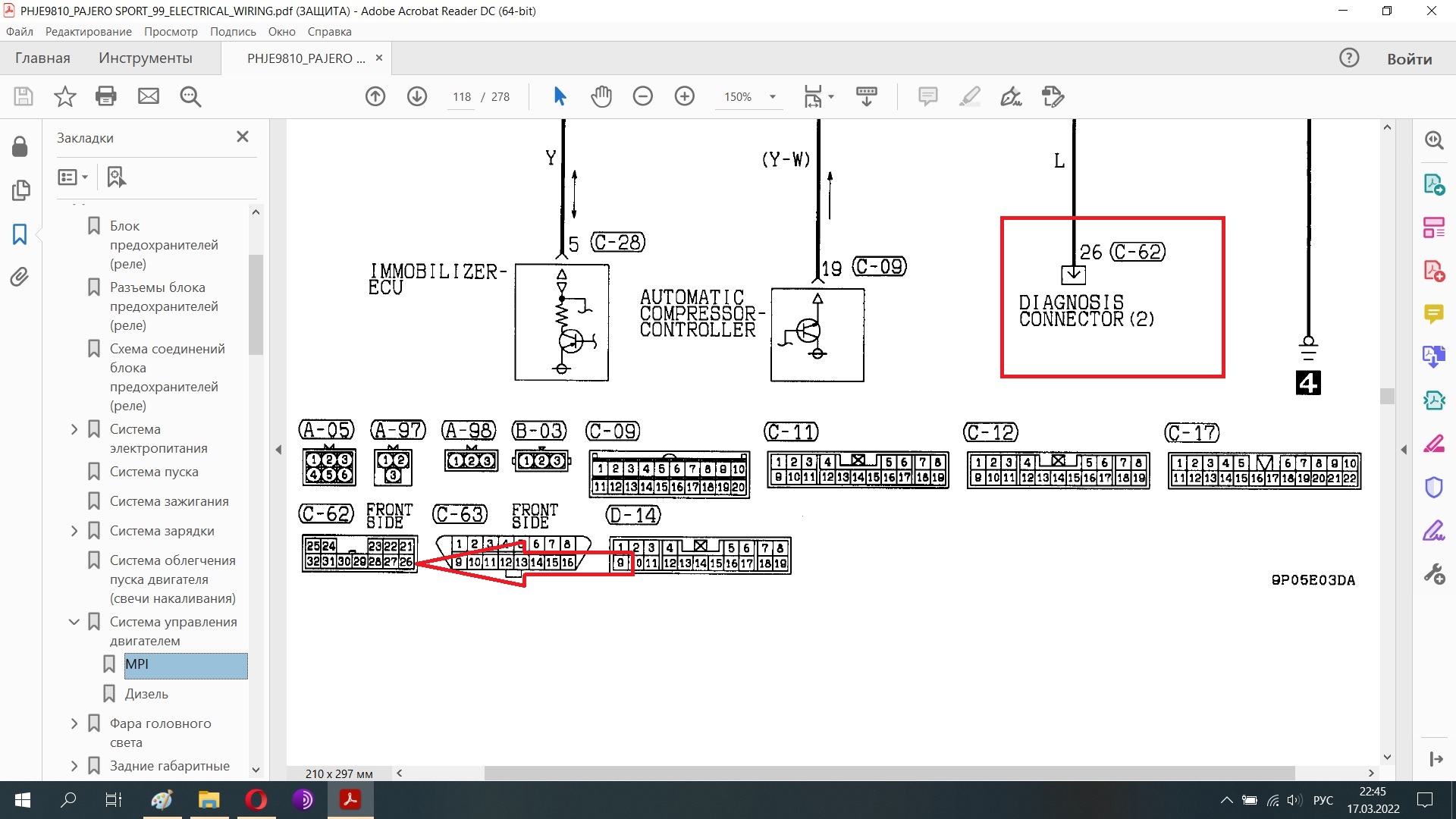This screenshot has width=1456, height=819.
Task: Toggle the bookmarks navigation panel
Action: (x=20, y=234)
